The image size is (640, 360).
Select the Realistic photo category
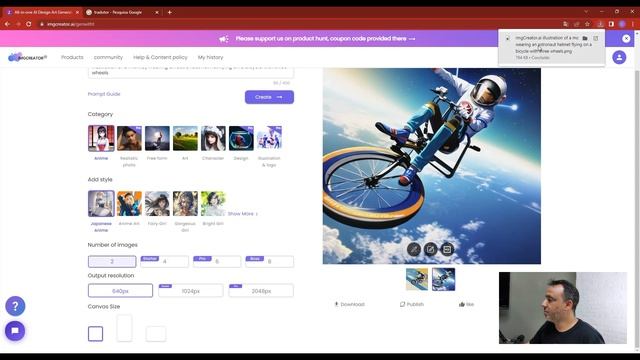129,138
